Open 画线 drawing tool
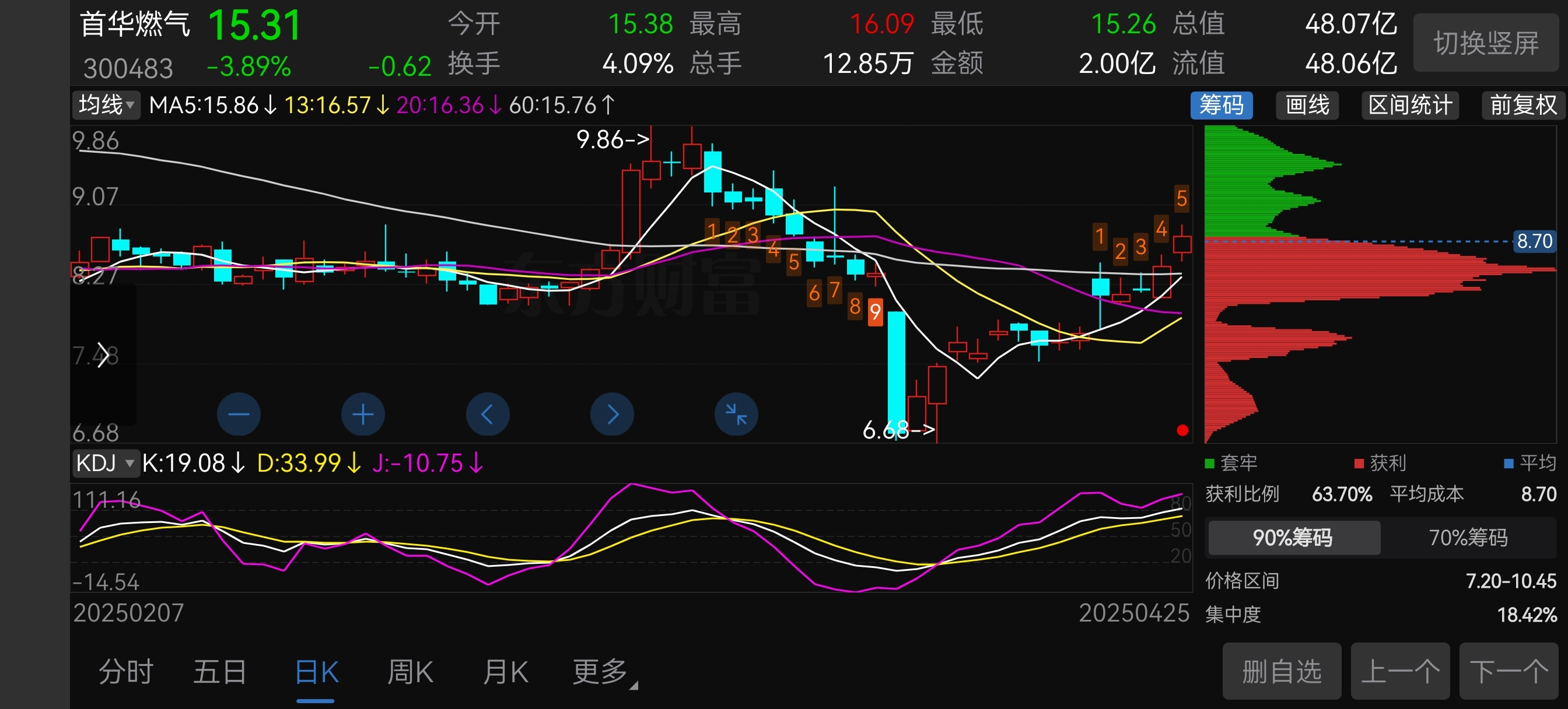The width and height of the screenshot is (1568, 709). (x=1307, y=106)
